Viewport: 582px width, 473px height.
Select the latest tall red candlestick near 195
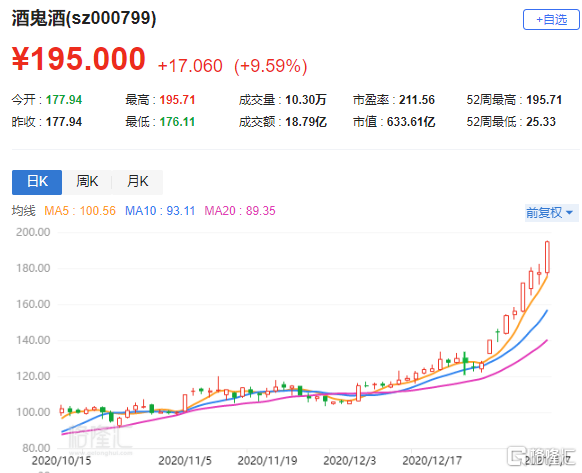coord(547,257)
